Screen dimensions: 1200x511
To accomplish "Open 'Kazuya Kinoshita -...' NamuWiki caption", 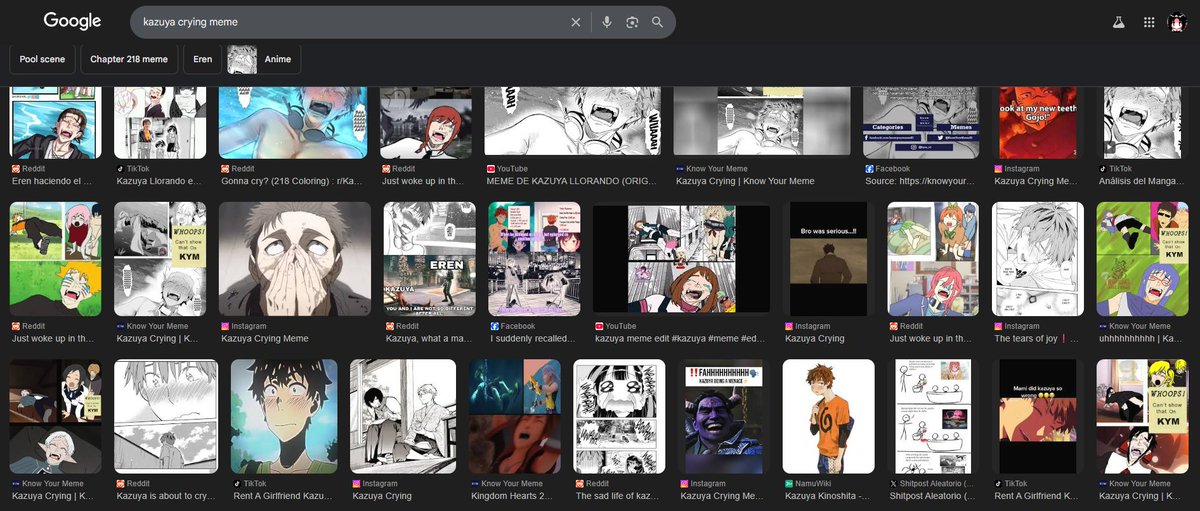I will tap(827, 496).
